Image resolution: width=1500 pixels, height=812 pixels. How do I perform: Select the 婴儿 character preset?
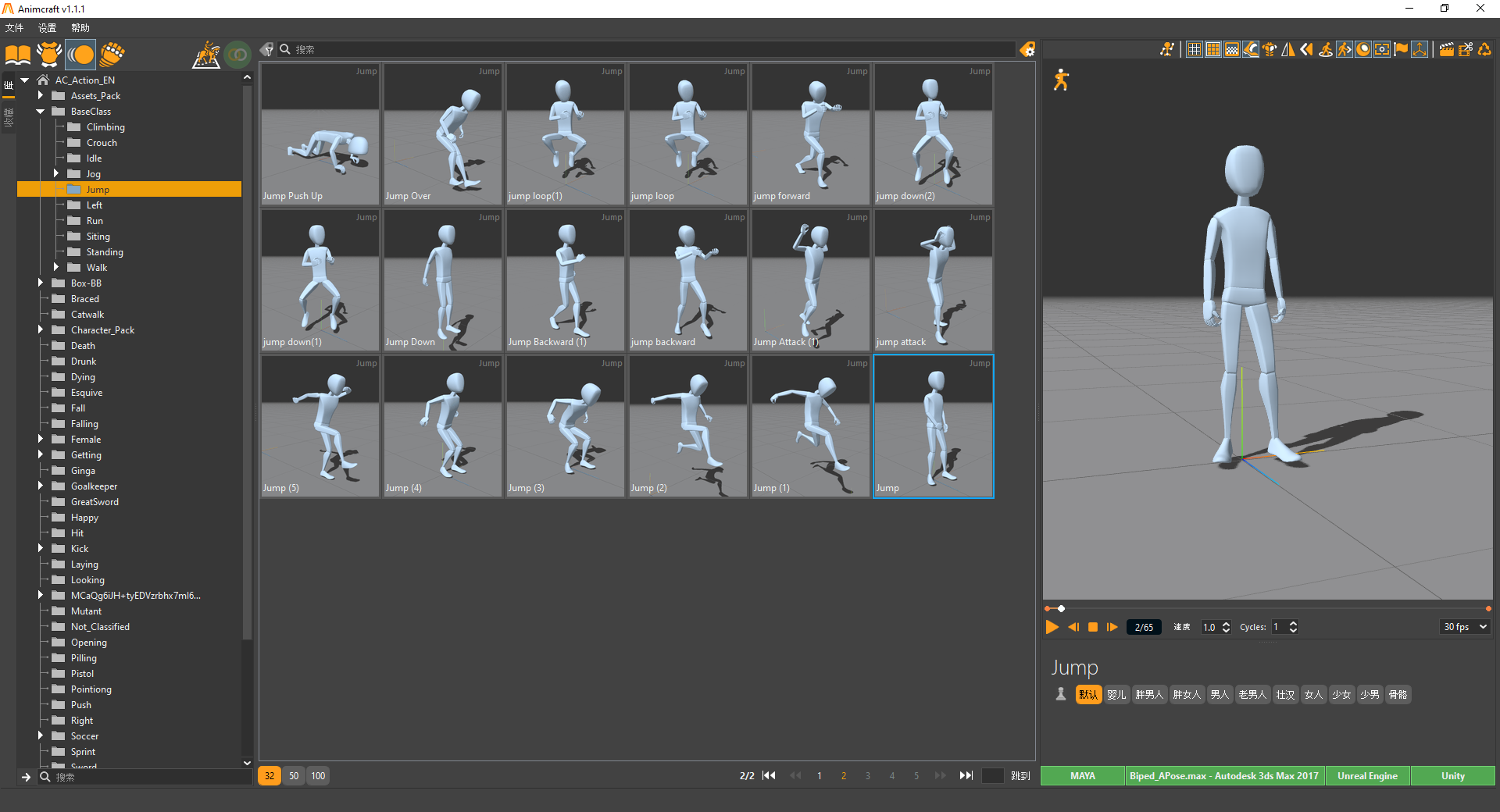click(x=1116, y=694)
